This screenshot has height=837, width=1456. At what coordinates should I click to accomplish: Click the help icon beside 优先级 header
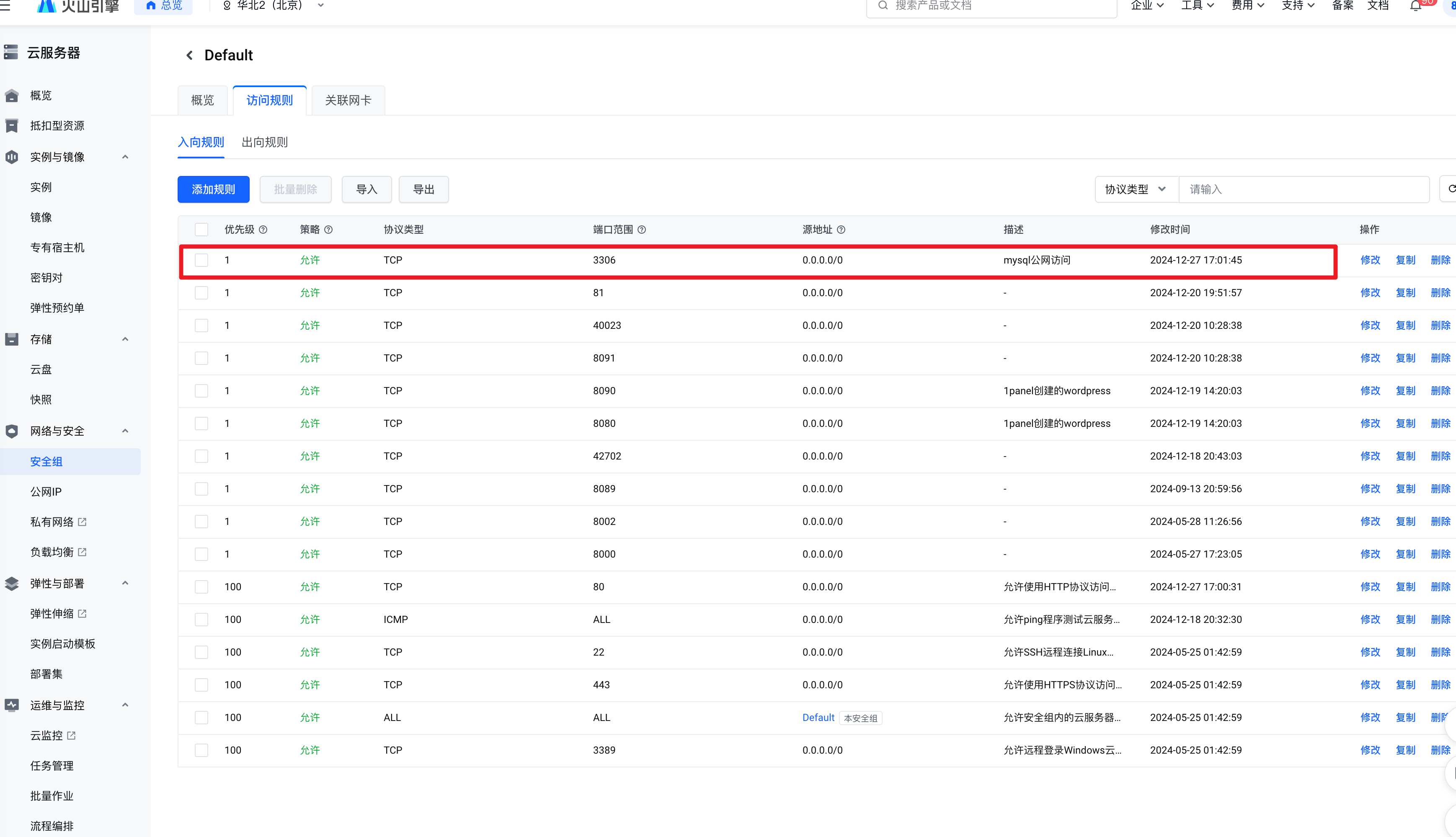[x=263, y=230]
